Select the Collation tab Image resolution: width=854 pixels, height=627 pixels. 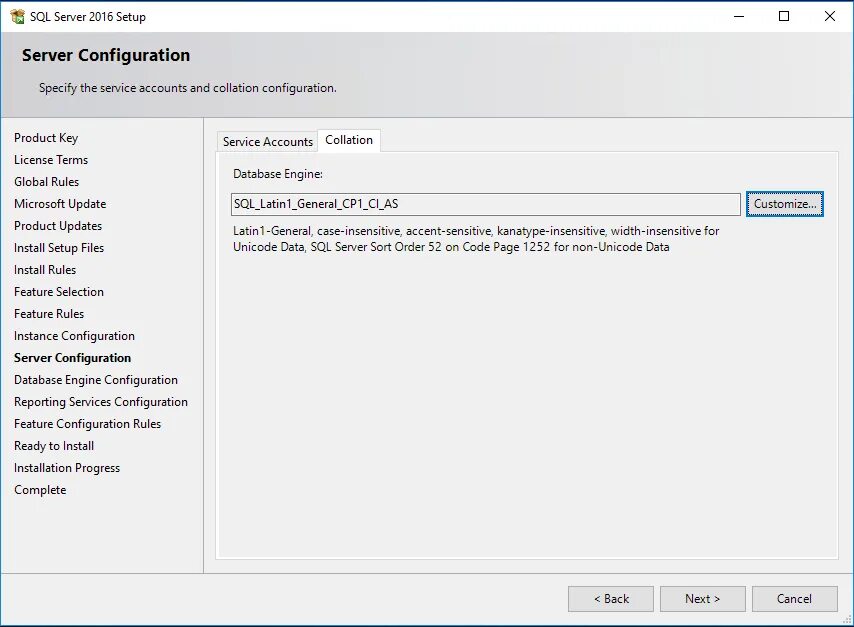[349, 140]
